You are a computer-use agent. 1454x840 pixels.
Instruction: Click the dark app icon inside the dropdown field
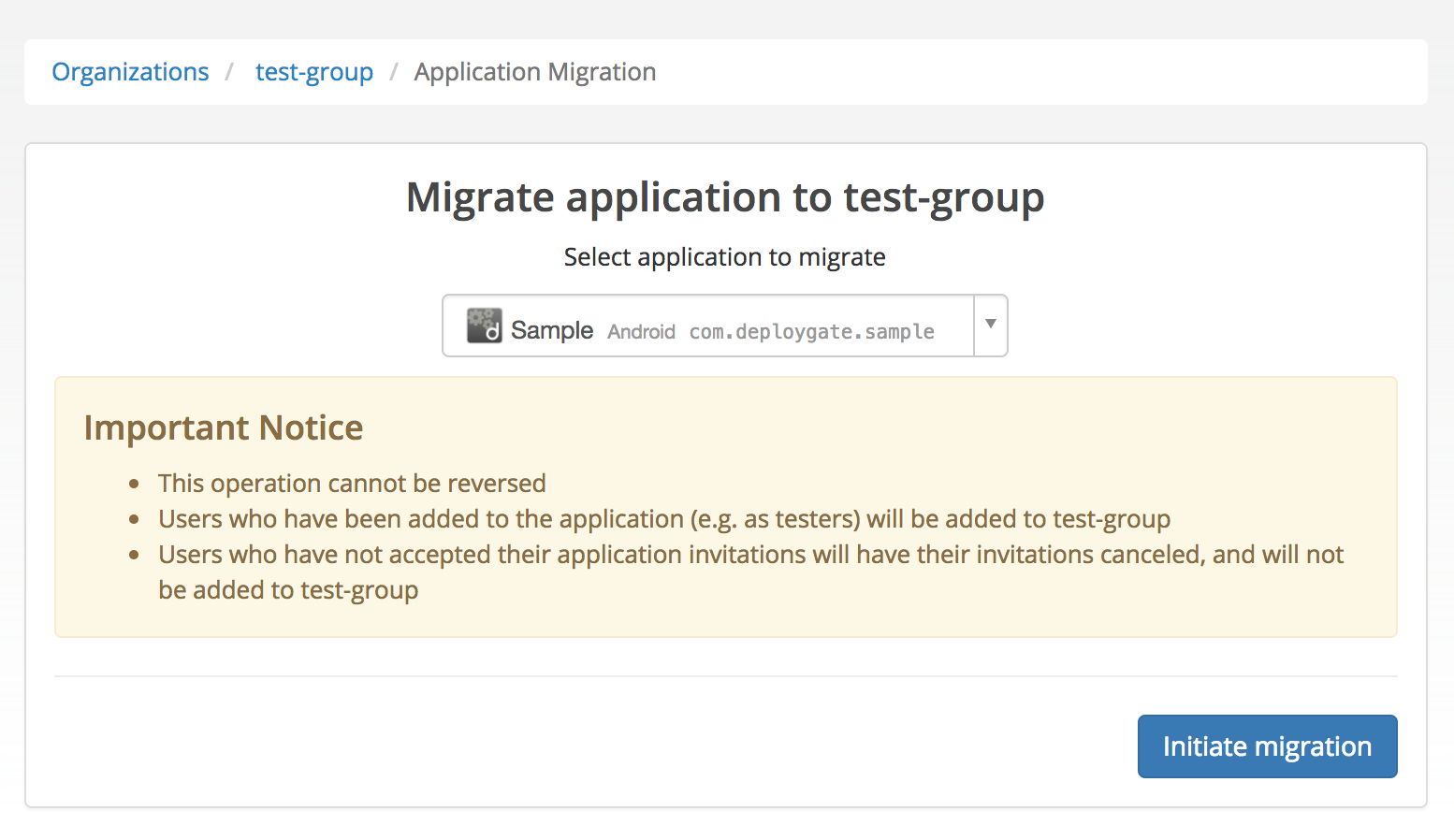pos(484,326)
